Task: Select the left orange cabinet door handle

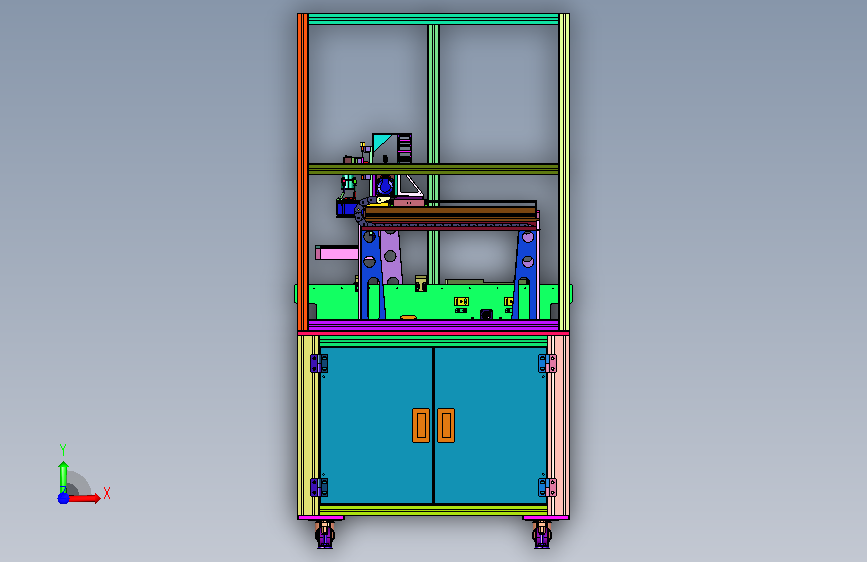Action: click(x=421, y=425)
